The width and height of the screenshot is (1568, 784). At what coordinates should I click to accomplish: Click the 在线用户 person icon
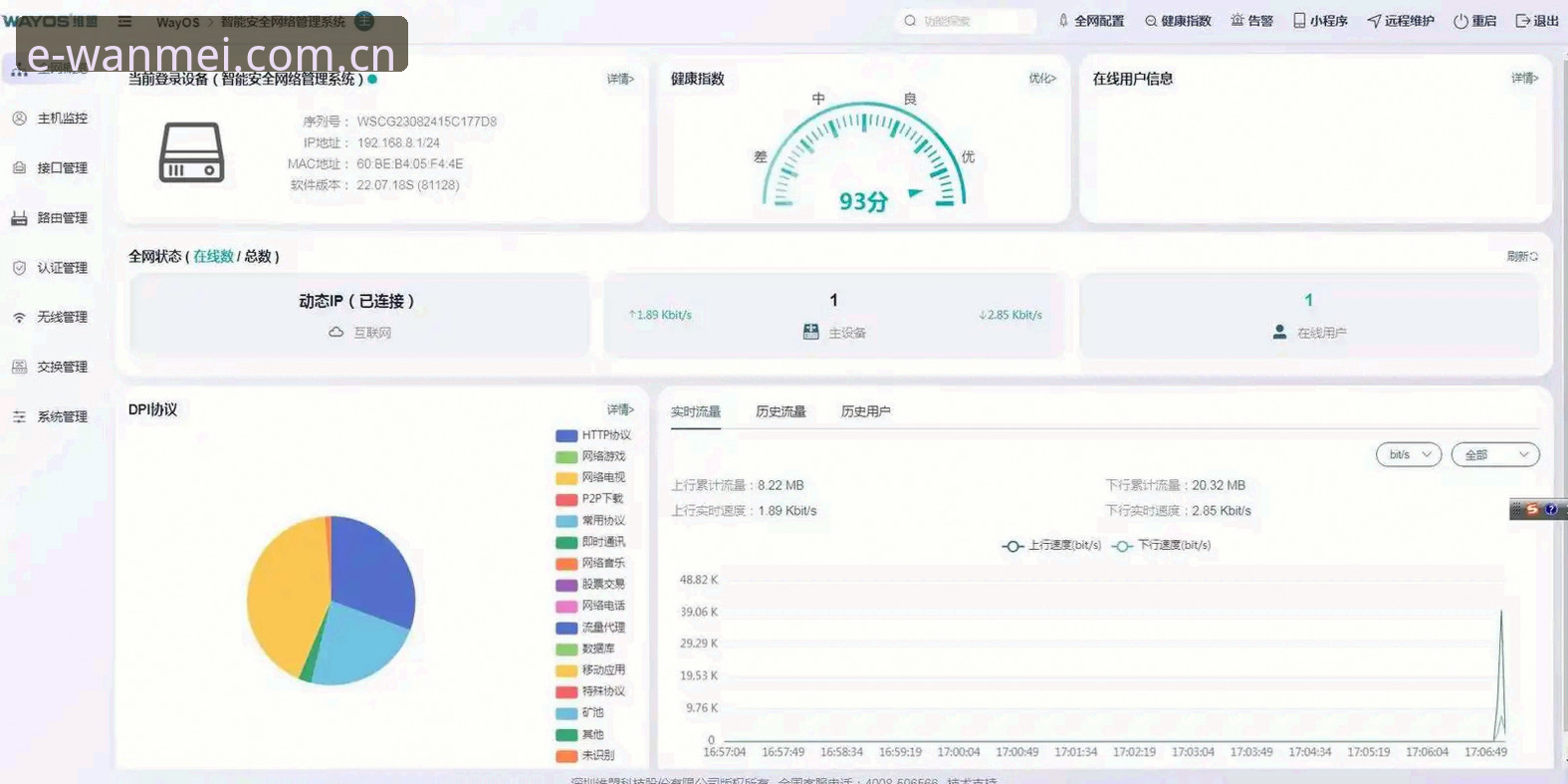(x=1279, y=332)
